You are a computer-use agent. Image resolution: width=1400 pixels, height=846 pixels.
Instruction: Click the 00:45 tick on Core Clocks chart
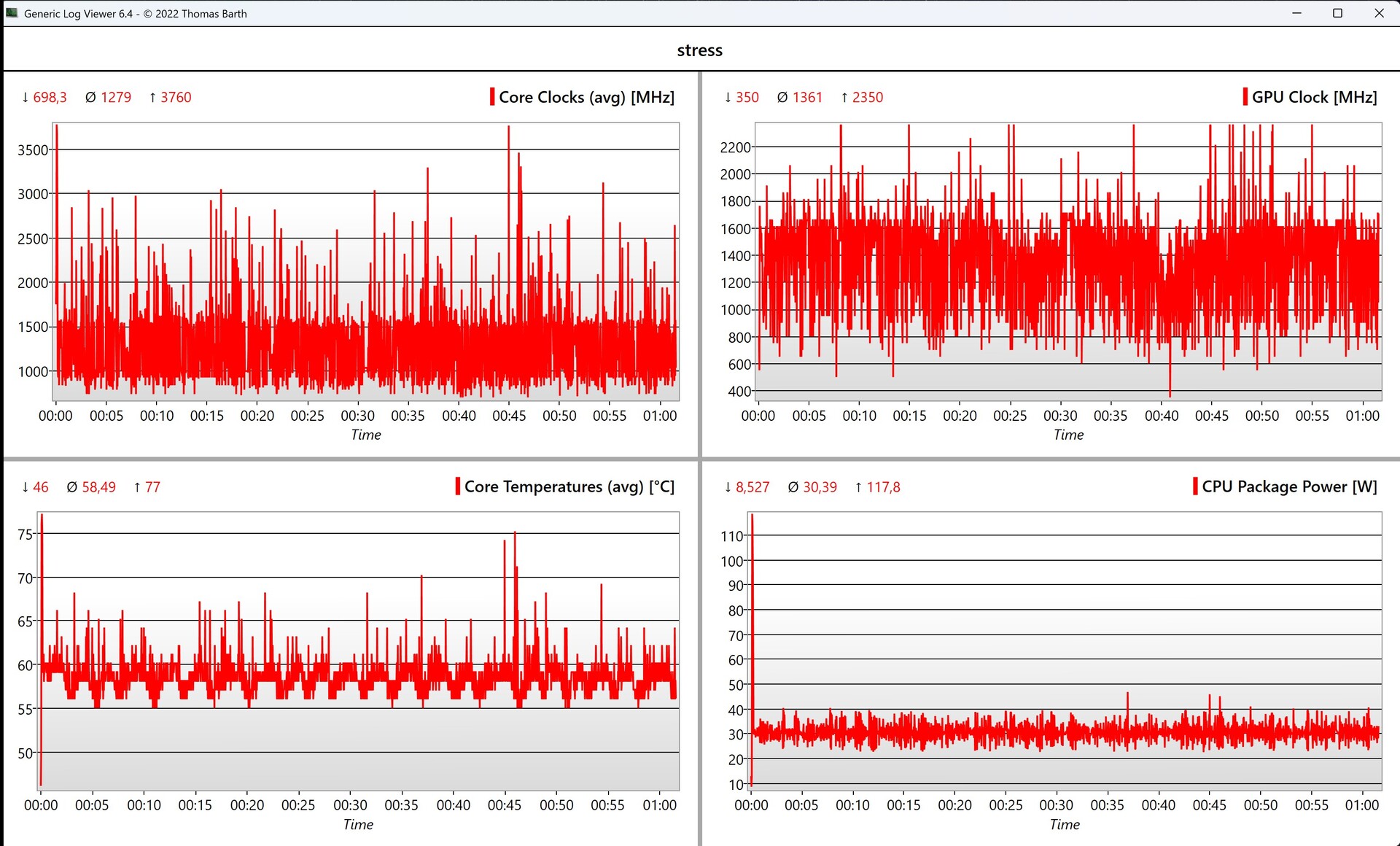coord(509,416)
